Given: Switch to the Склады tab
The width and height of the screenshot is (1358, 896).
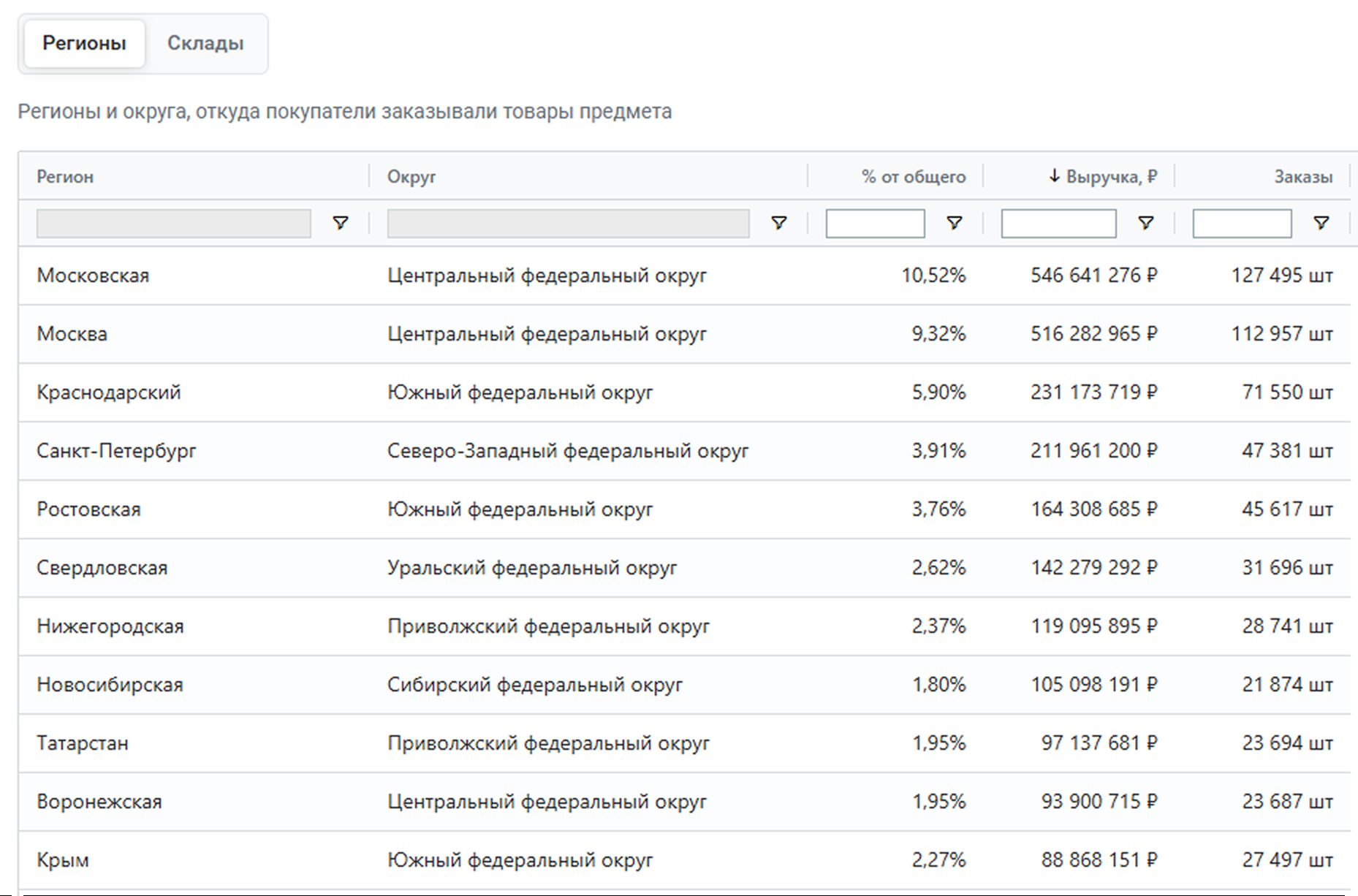Looking at the screenshot, I should pos(205,43).
